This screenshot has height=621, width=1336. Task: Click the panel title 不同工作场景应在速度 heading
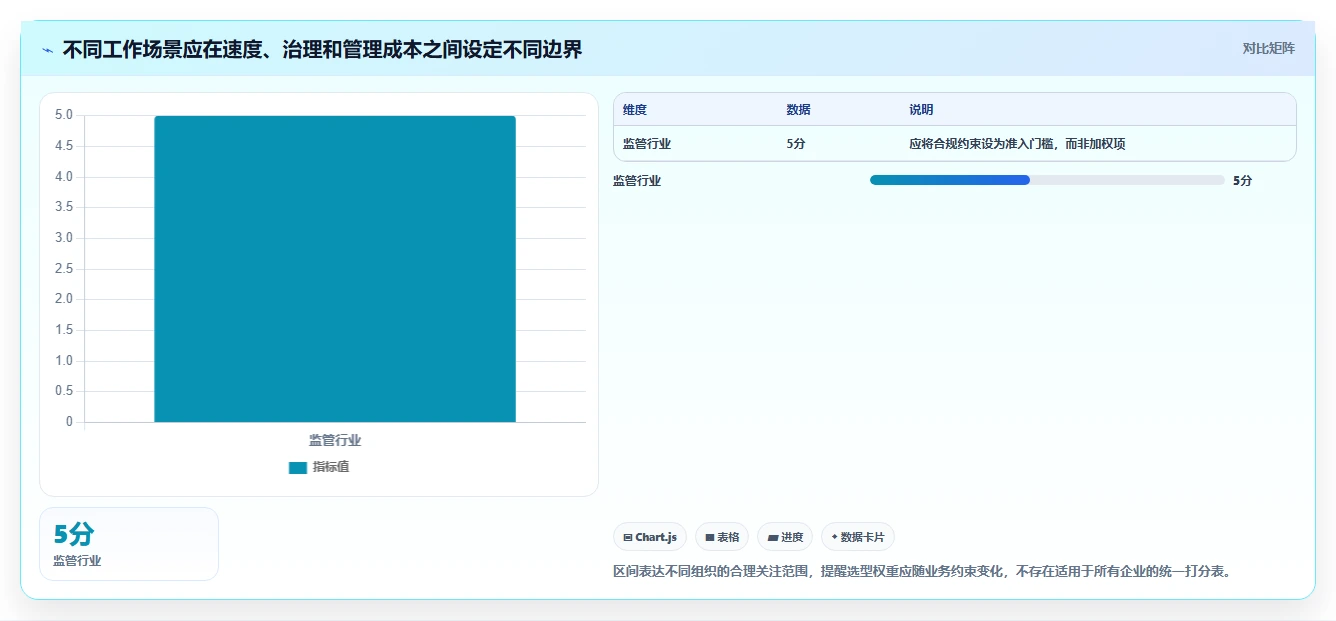point(322,49)
